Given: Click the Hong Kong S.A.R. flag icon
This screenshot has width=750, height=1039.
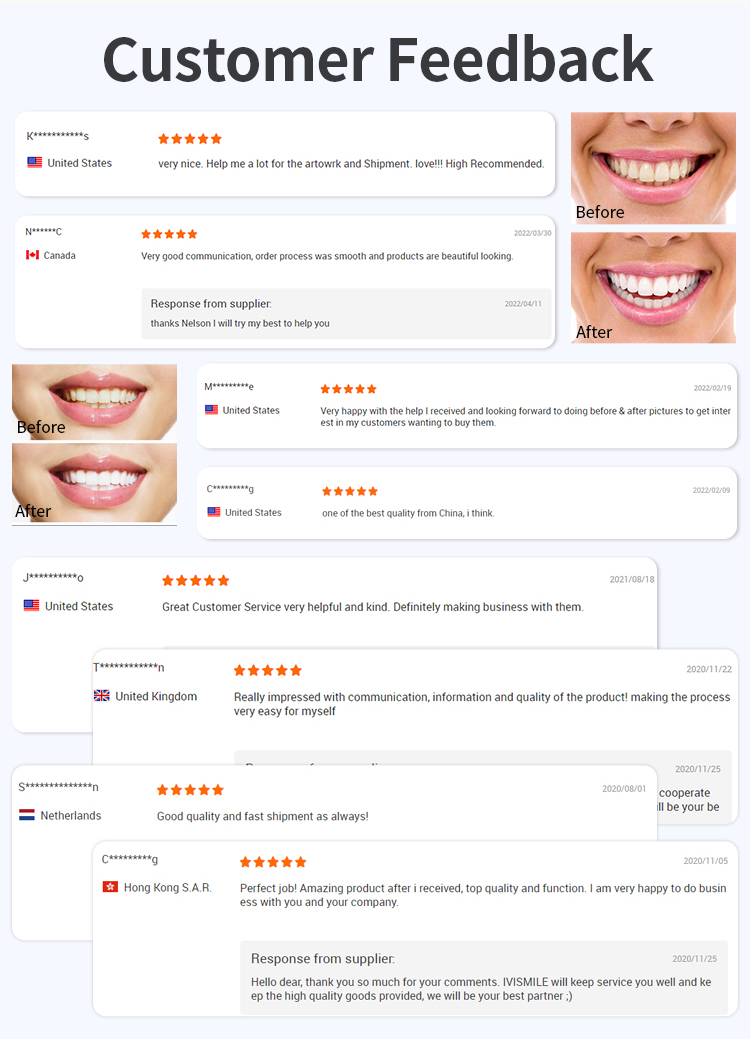Looking at the screenshot, I should coord(110,887).
